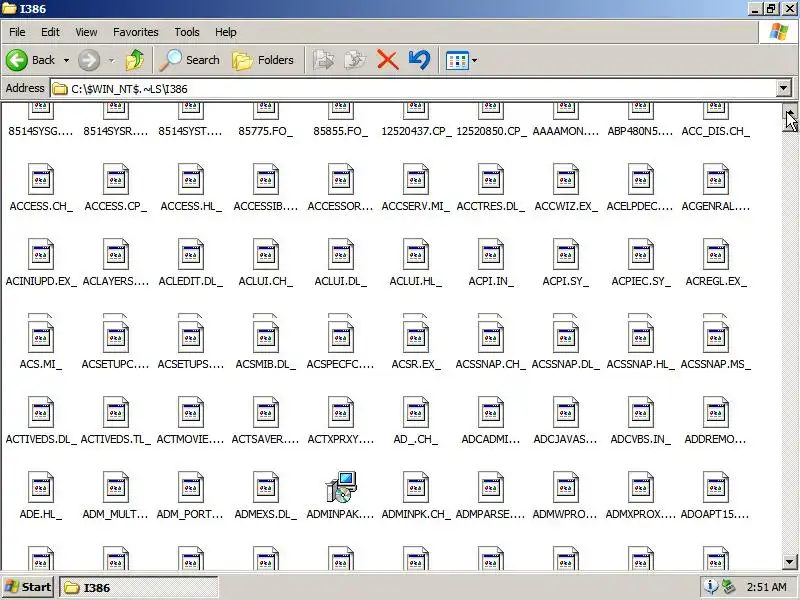
Task: Click the blue Undo arrow icon
Action: 419,60
